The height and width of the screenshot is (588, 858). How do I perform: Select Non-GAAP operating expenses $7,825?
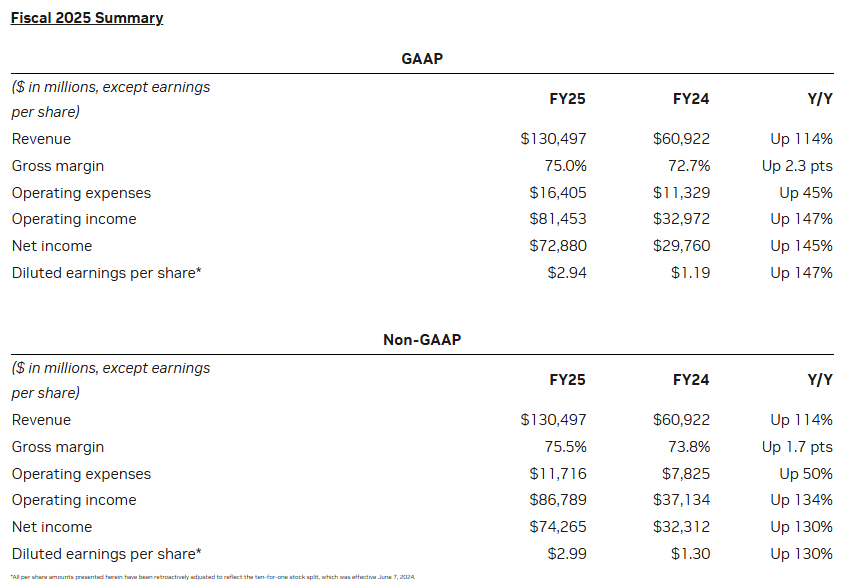tap(686, 474)
